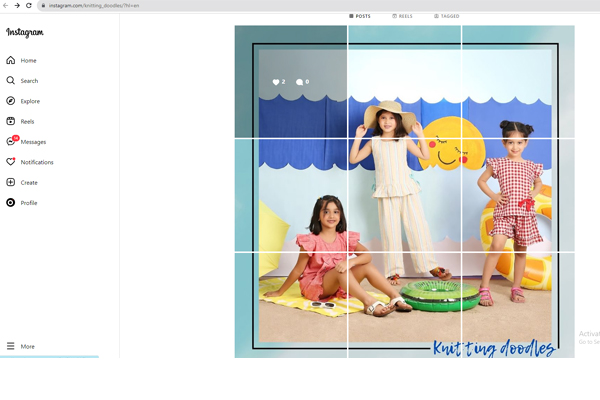Open the bottom-left post with the seated girl

[290, 305]
